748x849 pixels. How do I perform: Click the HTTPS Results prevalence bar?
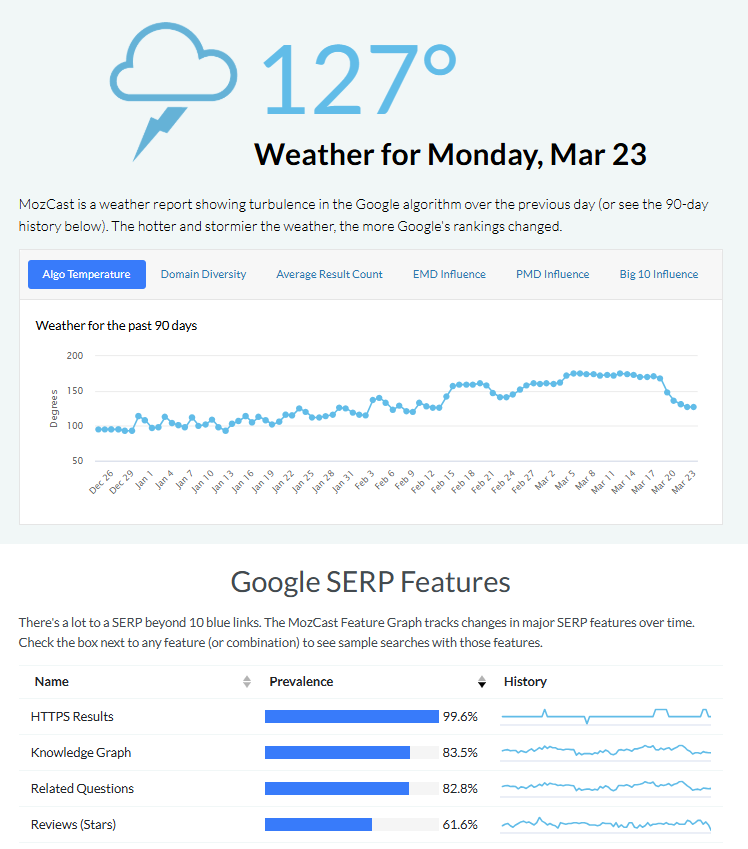(351, 716)
